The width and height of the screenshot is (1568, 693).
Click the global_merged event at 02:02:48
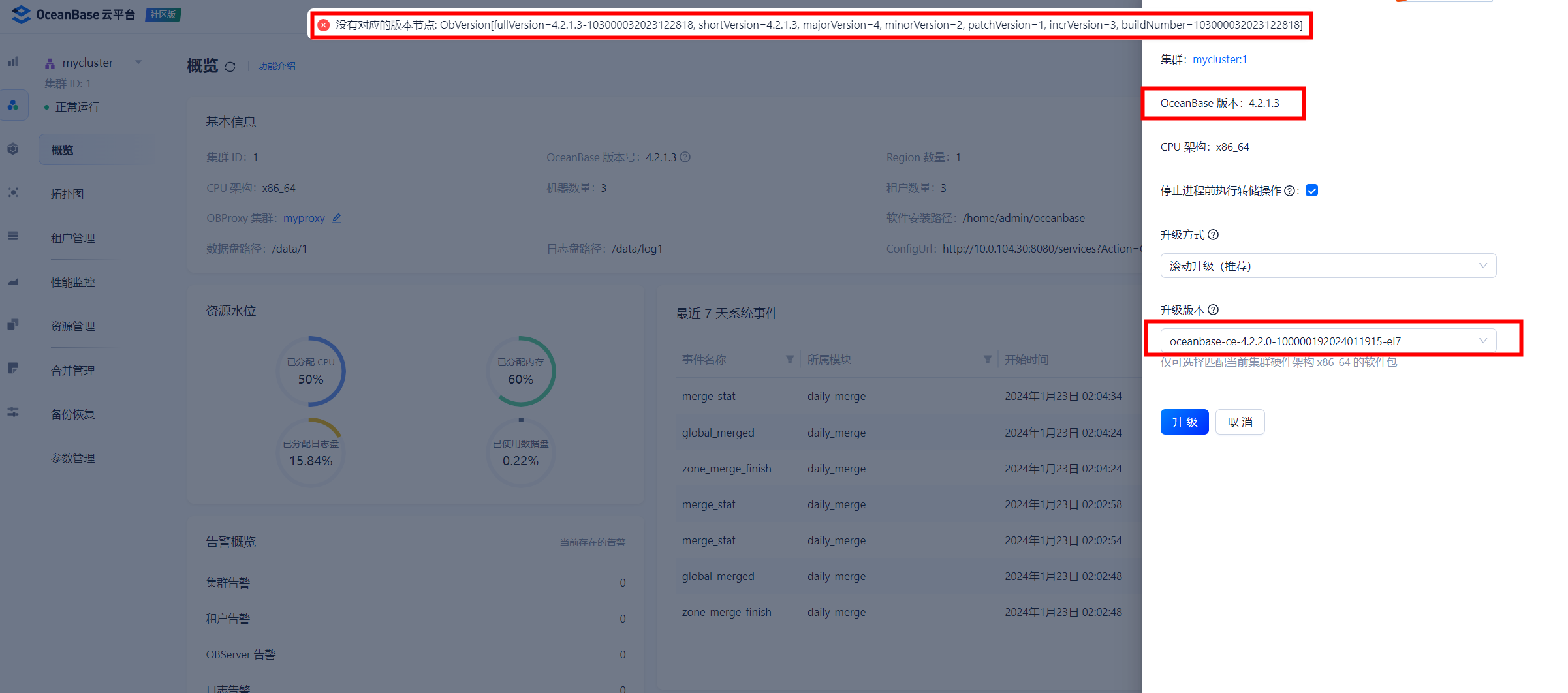click(718, 576)
